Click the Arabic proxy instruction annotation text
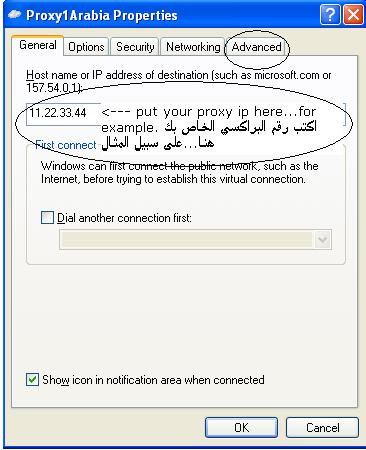This screenshot has width=366, height=450. point(208,135)
